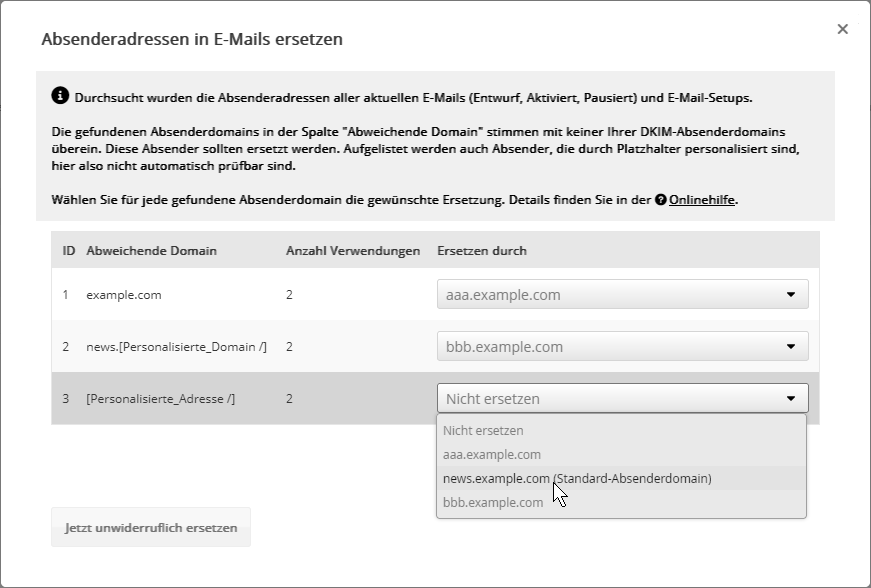Click the 'Ersetzen durch' column header

point(481,250)
